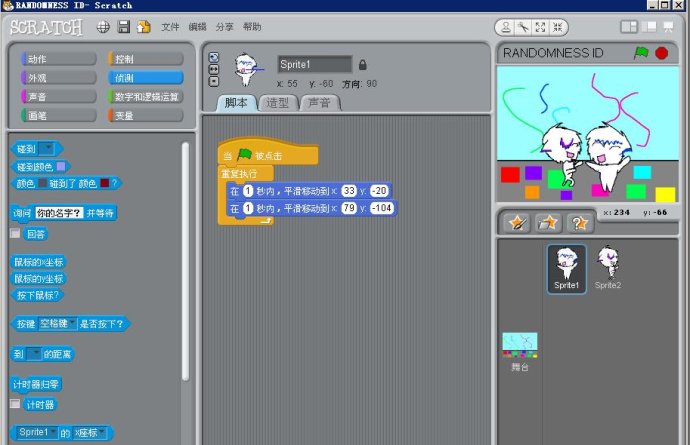The width and height of the screenshot is (690, 445).
Task: Select the 控制 block category
Action: click(146, 59)
